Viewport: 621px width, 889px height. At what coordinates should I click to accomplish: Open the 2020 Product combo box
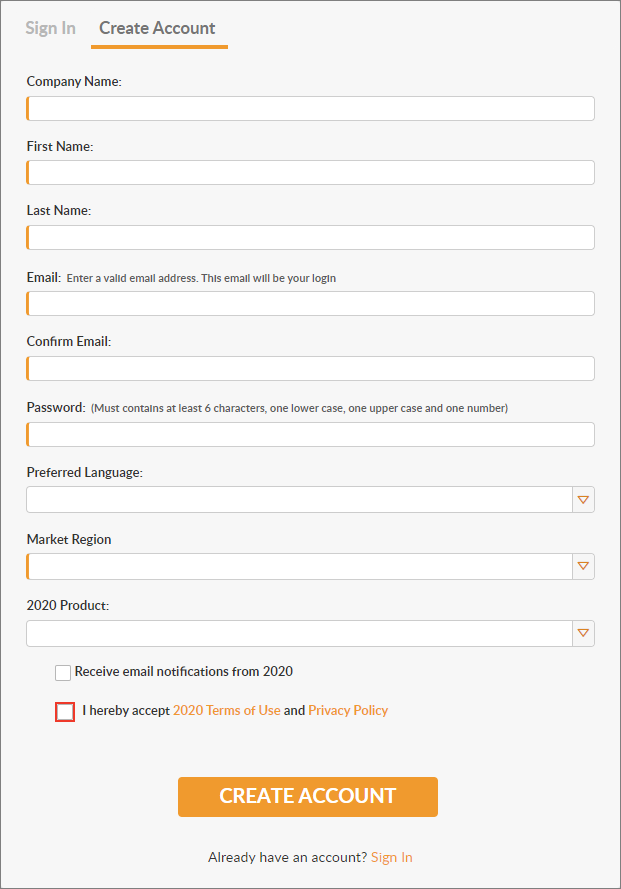point(310,633)
